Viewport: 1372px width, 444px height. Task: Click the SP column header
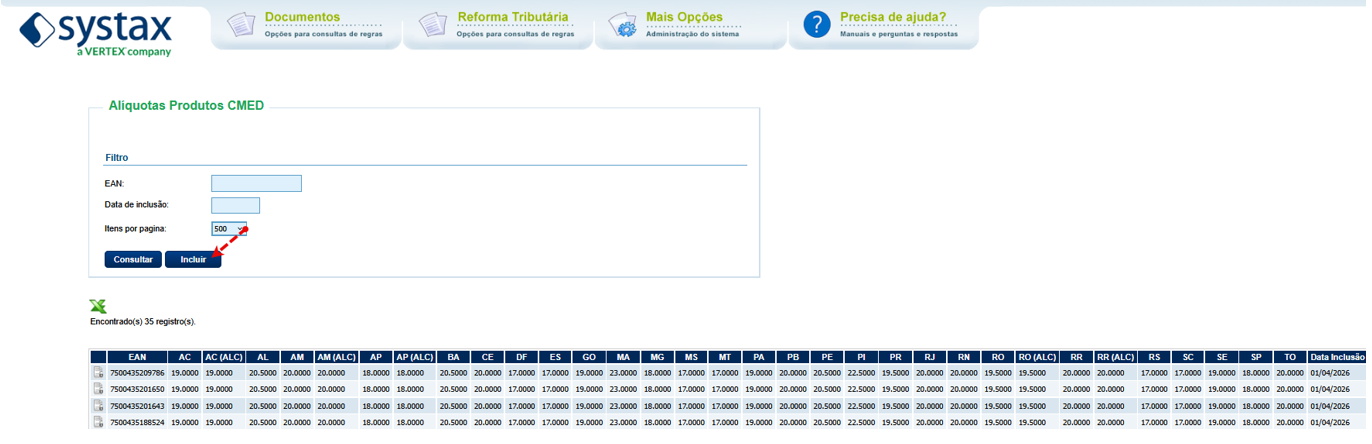click(1255, 357)
